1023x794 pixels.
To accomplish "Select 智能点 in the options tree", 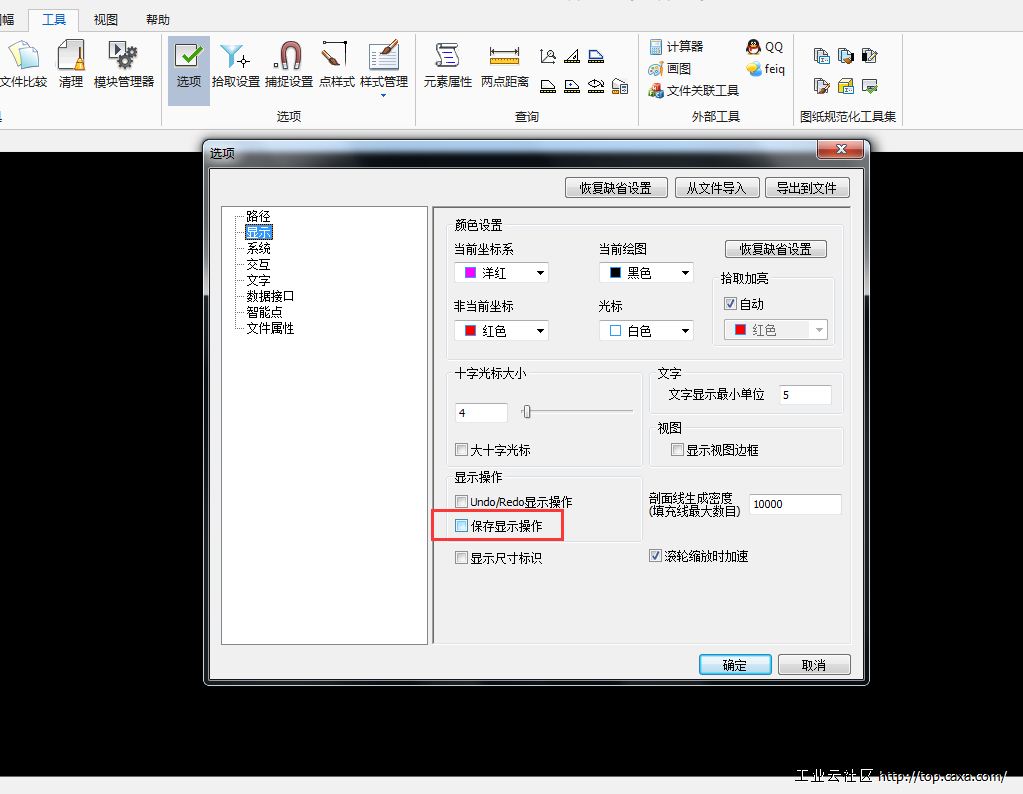I will tap(264, 312).
